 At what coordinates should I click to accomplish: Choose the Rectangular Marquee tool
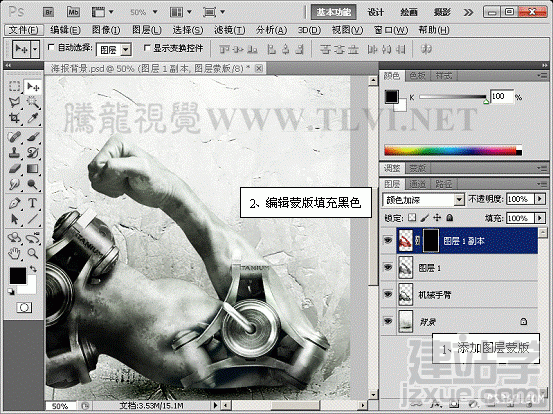point(14,87)
